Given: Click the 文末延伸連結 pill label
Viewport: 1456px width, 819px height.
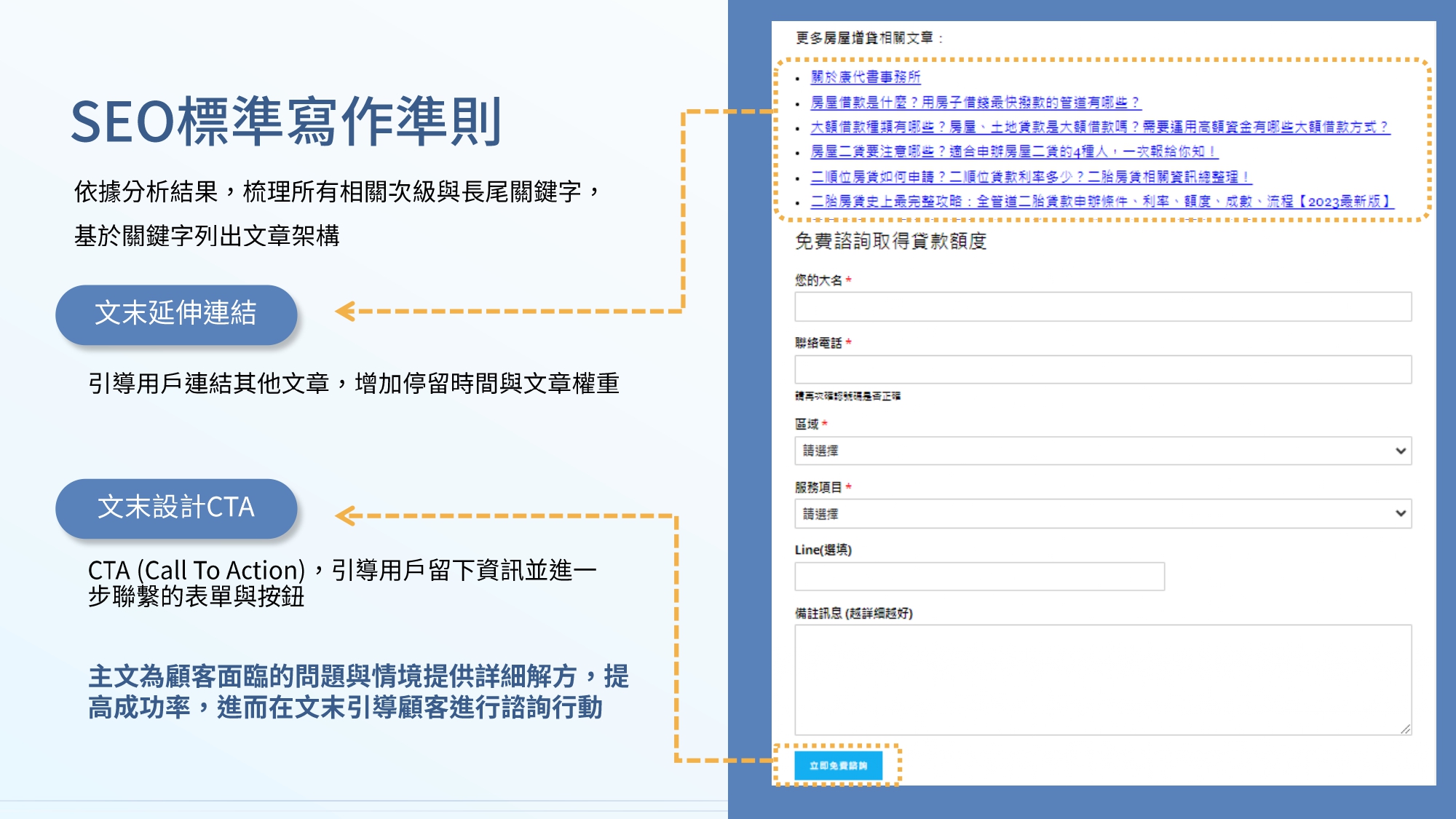Looking at the screenshot, I should (x=176, y=314).
